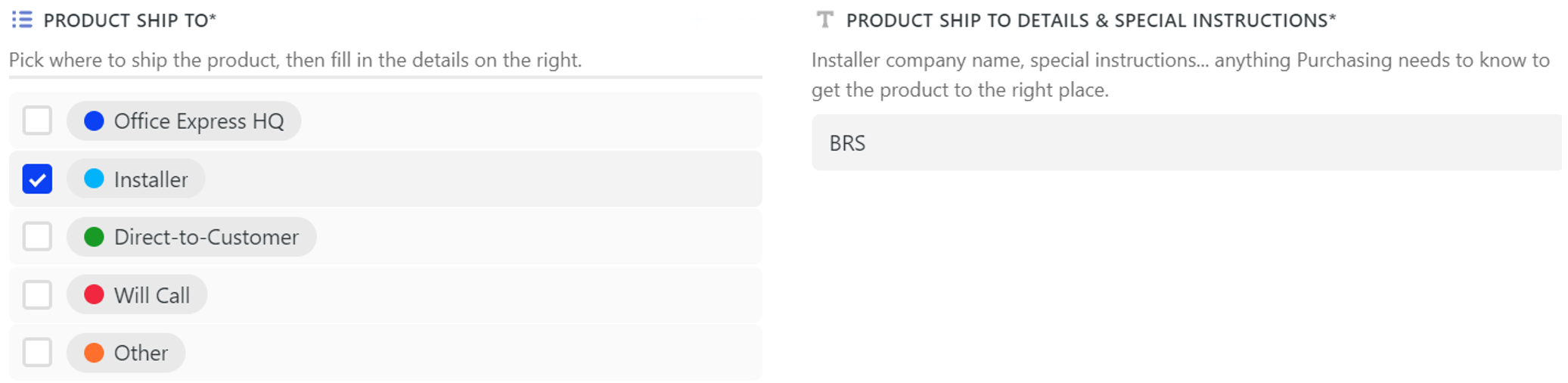The width and height of the screenshot is (1568, 383).
Task: Choose the Direct-to-Customer label pill
Action: (191, 237)
